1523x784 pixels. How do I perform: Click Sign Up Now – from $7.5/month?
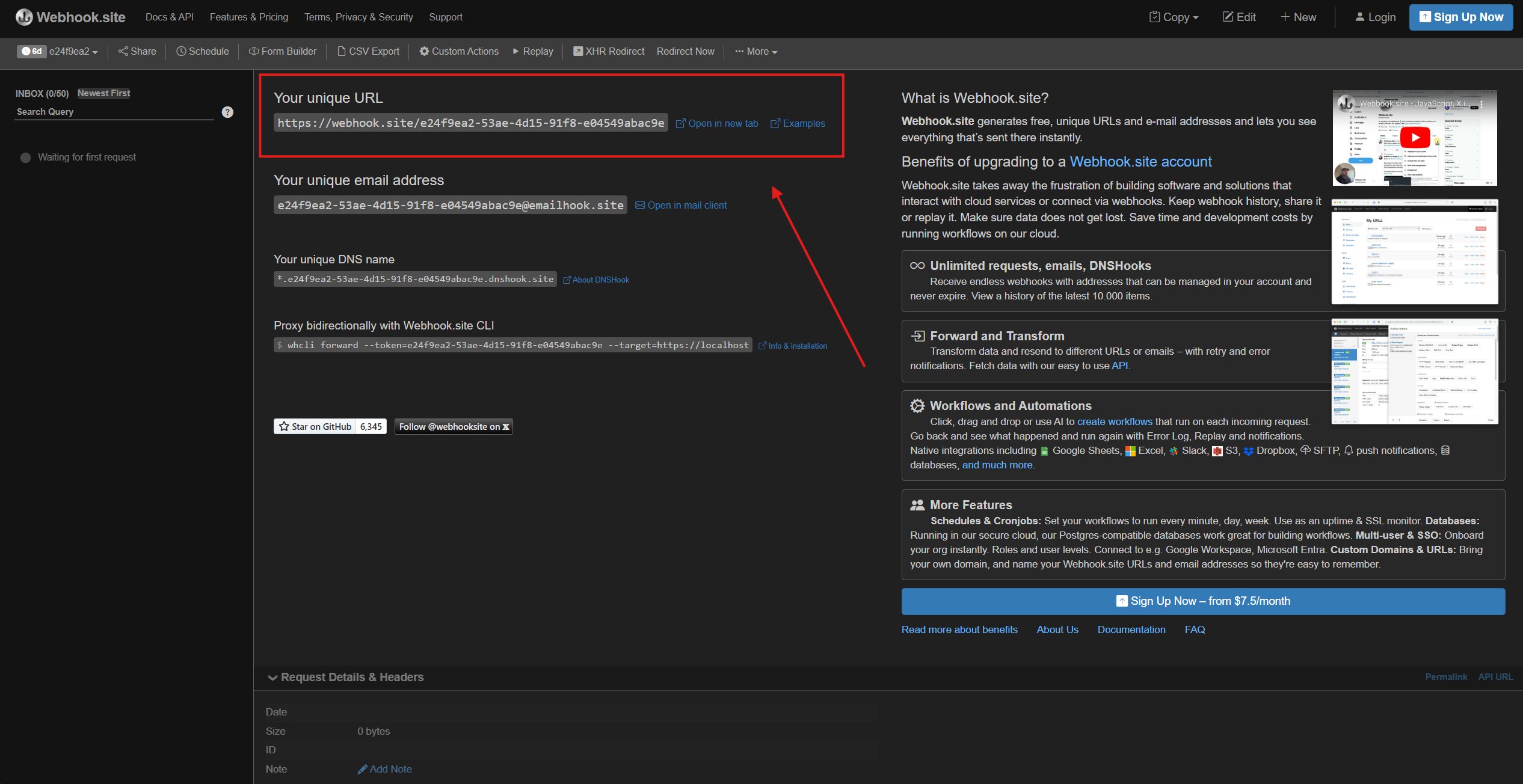pos(1202,601)
